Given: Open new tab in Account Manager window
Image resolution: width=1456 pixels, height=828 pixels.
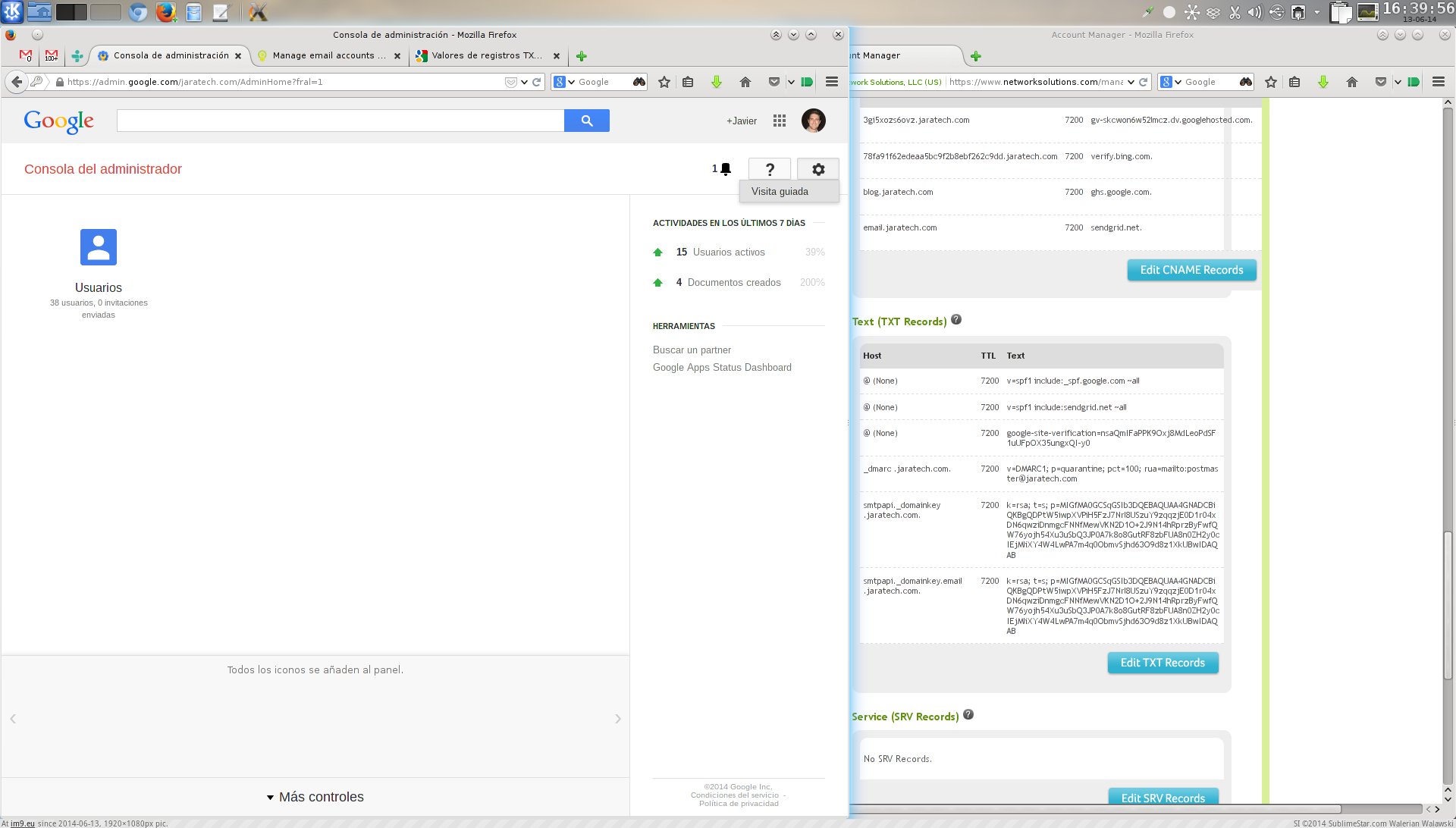Looking at the screenshot, I should (976, 56).
